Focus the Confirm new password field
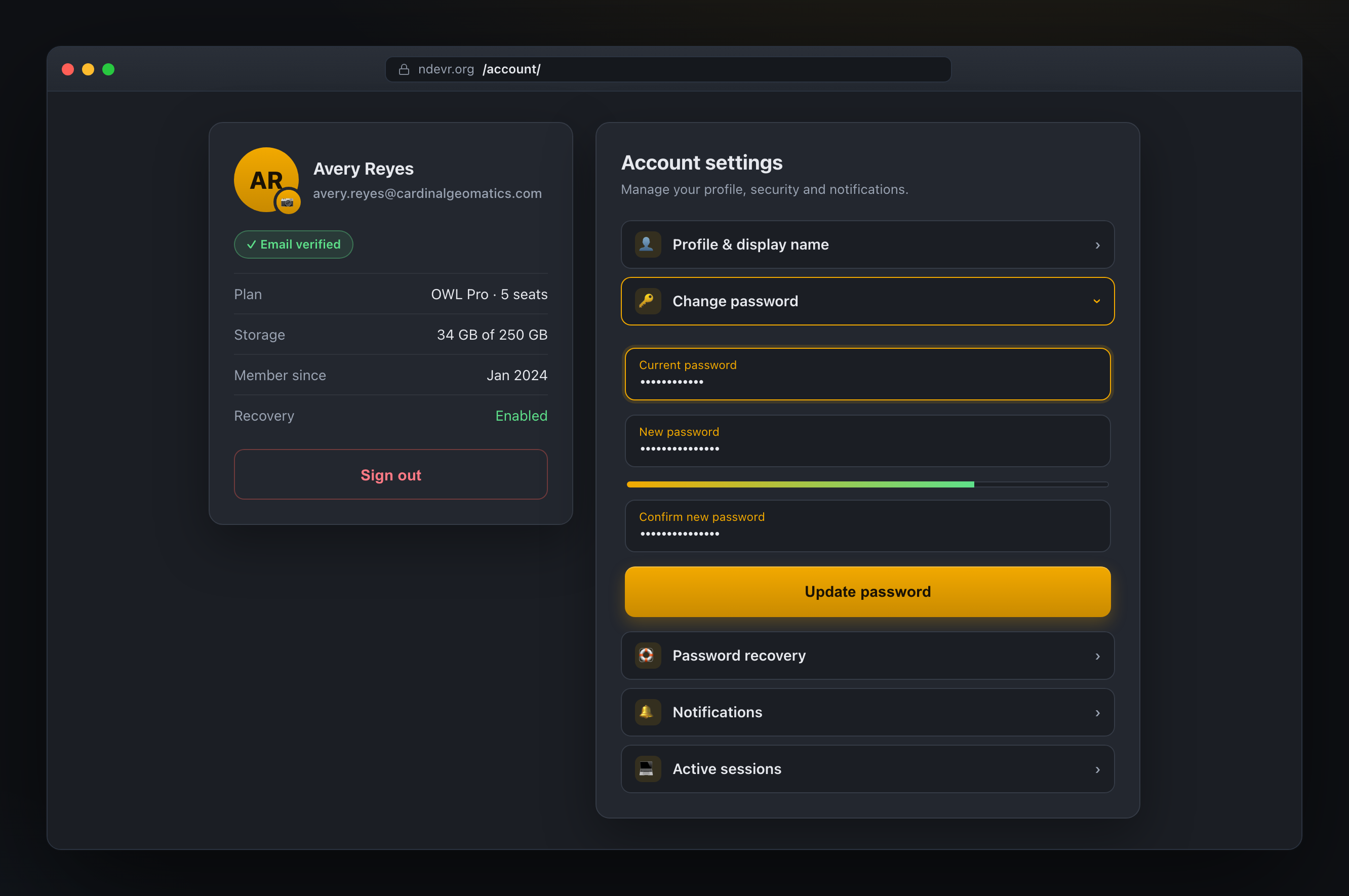The width and height of the screenshot is (1349, 896). click(867, 526)
